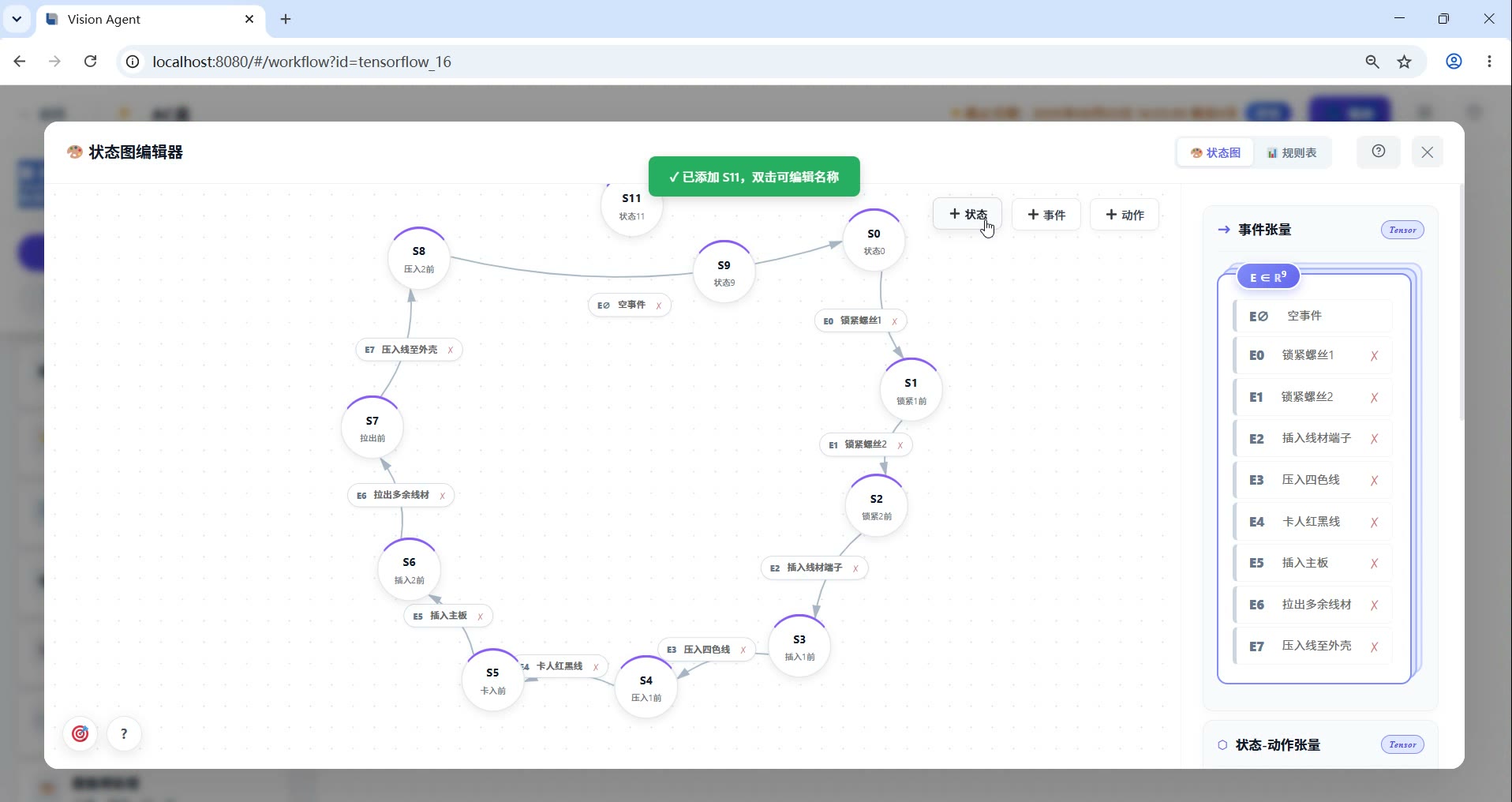The image size is (1512, 802).
Task: Select state node S5 卡入前
Action: pos(492,680)
